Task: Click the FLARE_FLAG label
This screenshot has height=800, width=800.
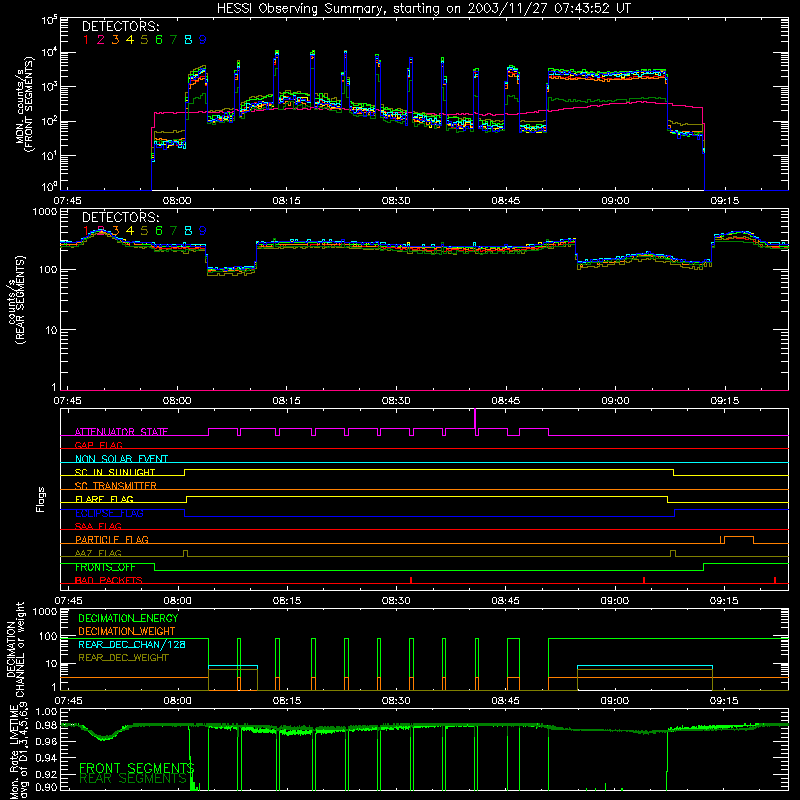Action: pyautogui.click(x=104, y=499)
